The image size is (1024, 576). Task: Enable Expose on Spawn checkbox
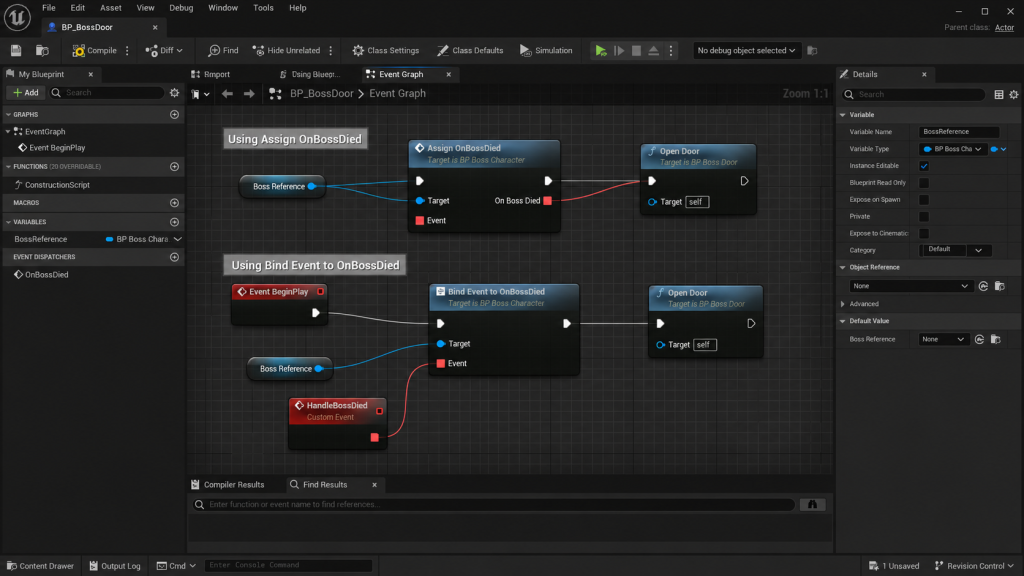tap(924, 200)
